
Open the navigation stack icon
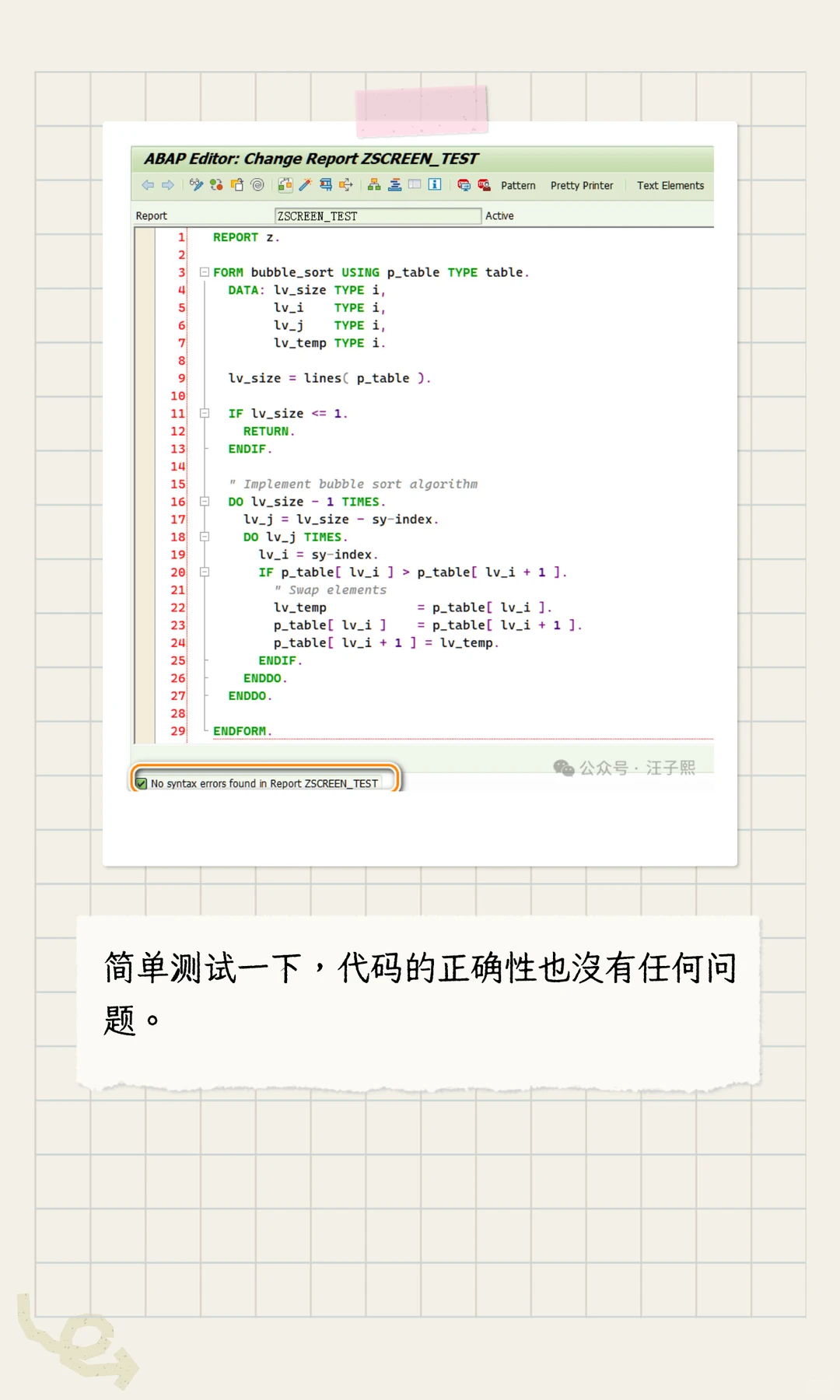(x=394, y=185)
